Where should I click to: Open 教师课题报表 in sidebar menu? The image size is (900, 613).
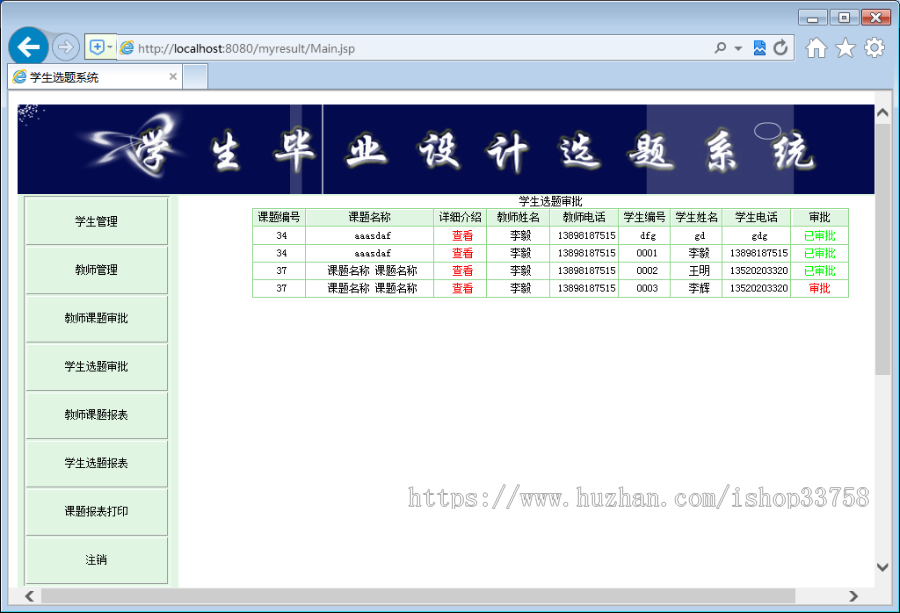96,414
